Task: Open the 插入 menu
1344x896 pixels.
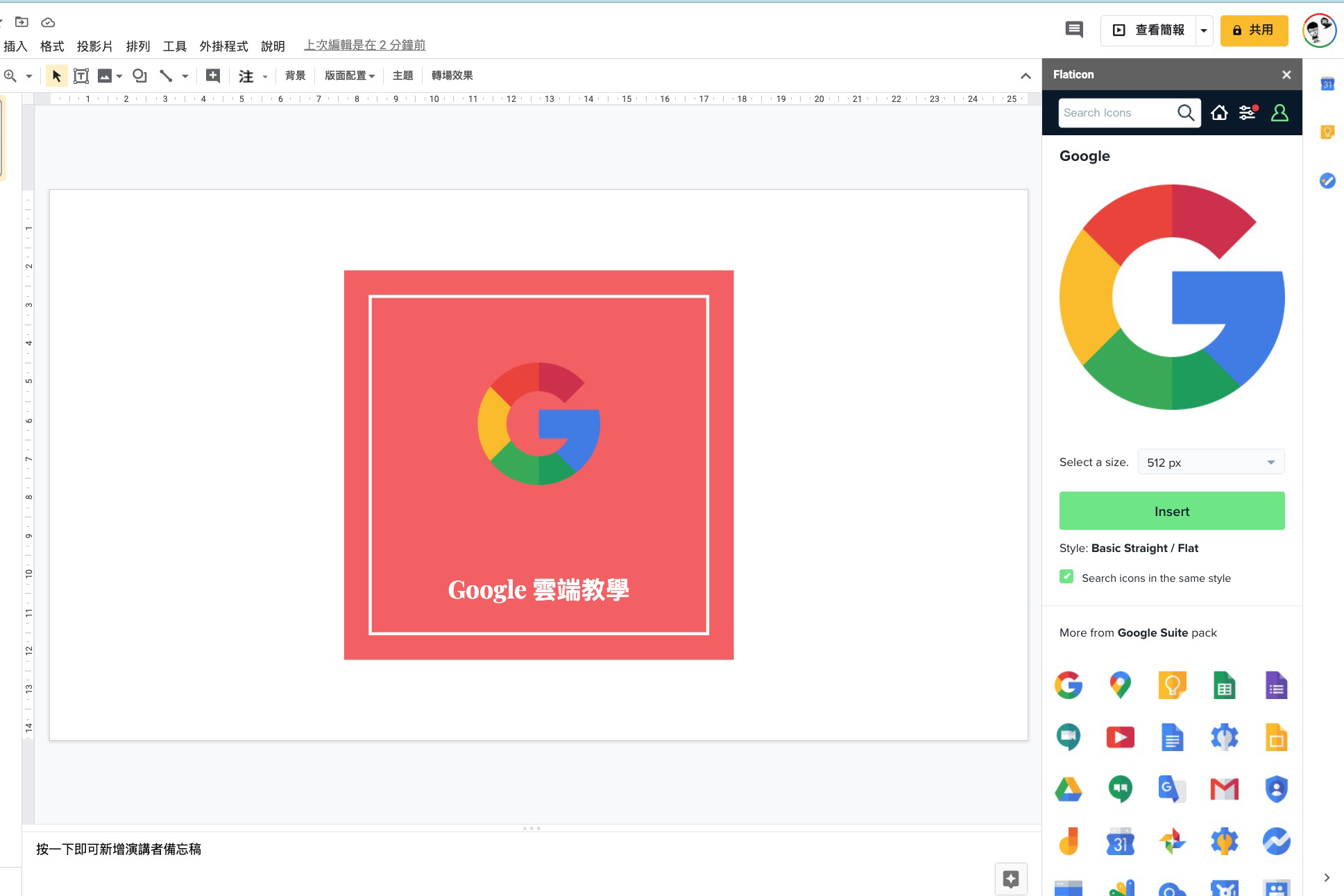Action: pyautogui.click(x=15, y=46)
